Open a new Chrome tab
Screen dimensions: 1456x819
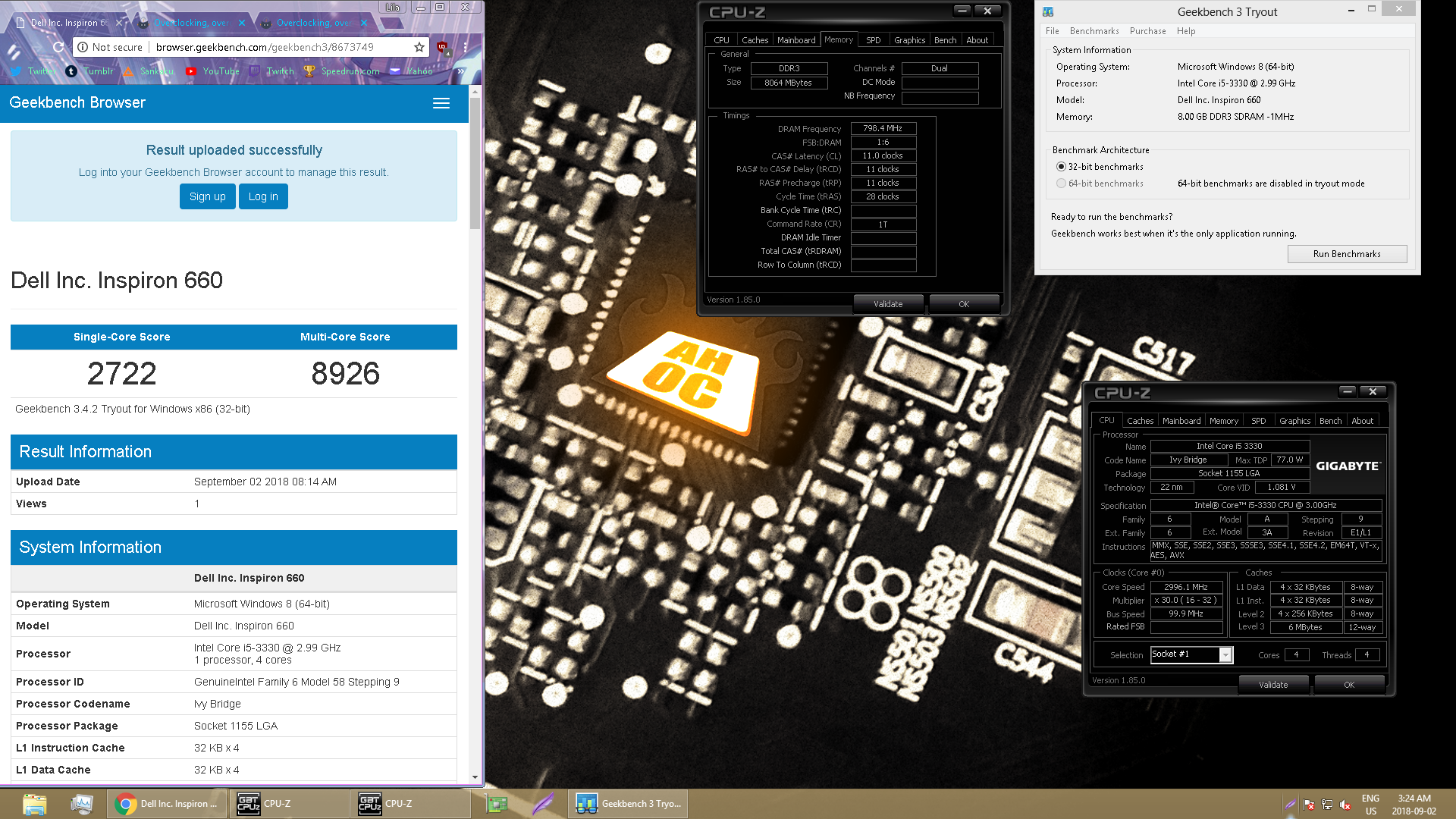[x=391, y=24]
